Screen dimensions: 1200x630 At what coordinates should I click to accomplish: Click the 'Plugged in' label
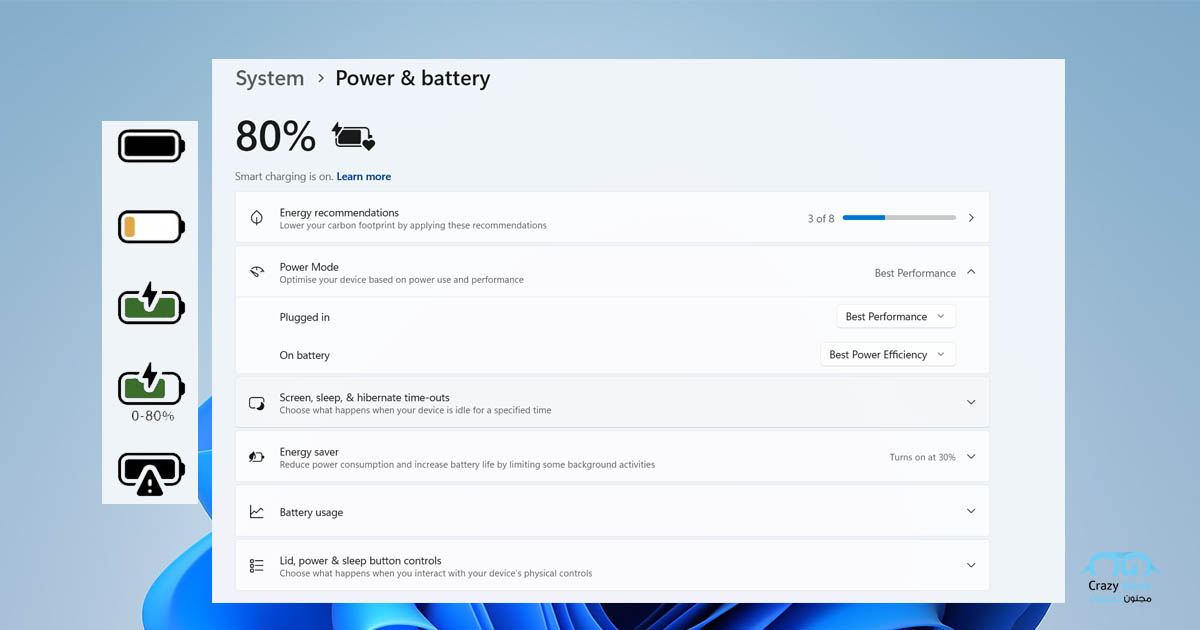(305, 317)
